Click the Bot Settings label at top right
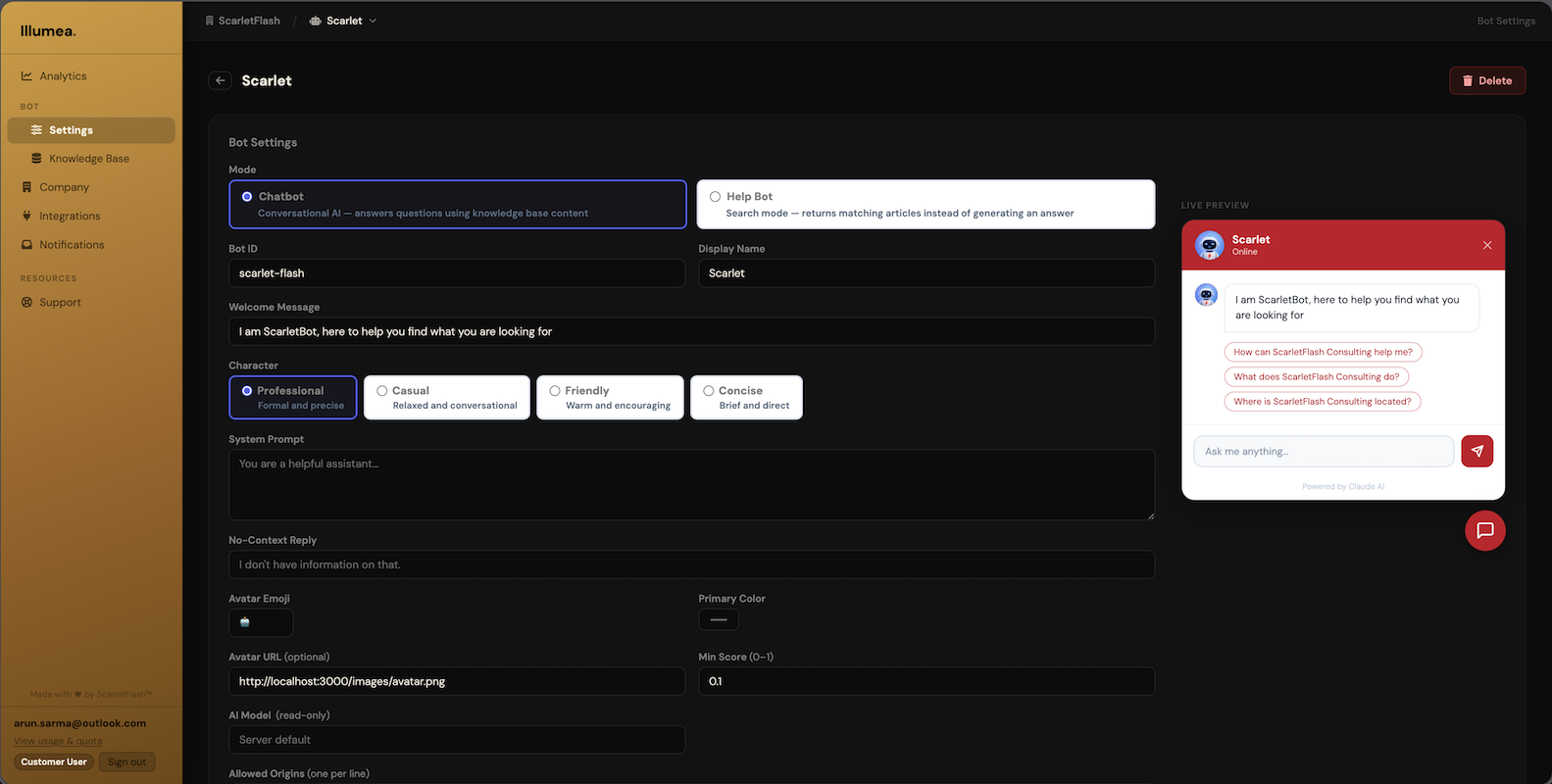1552x784 pixels. (x=1506, y=21)
